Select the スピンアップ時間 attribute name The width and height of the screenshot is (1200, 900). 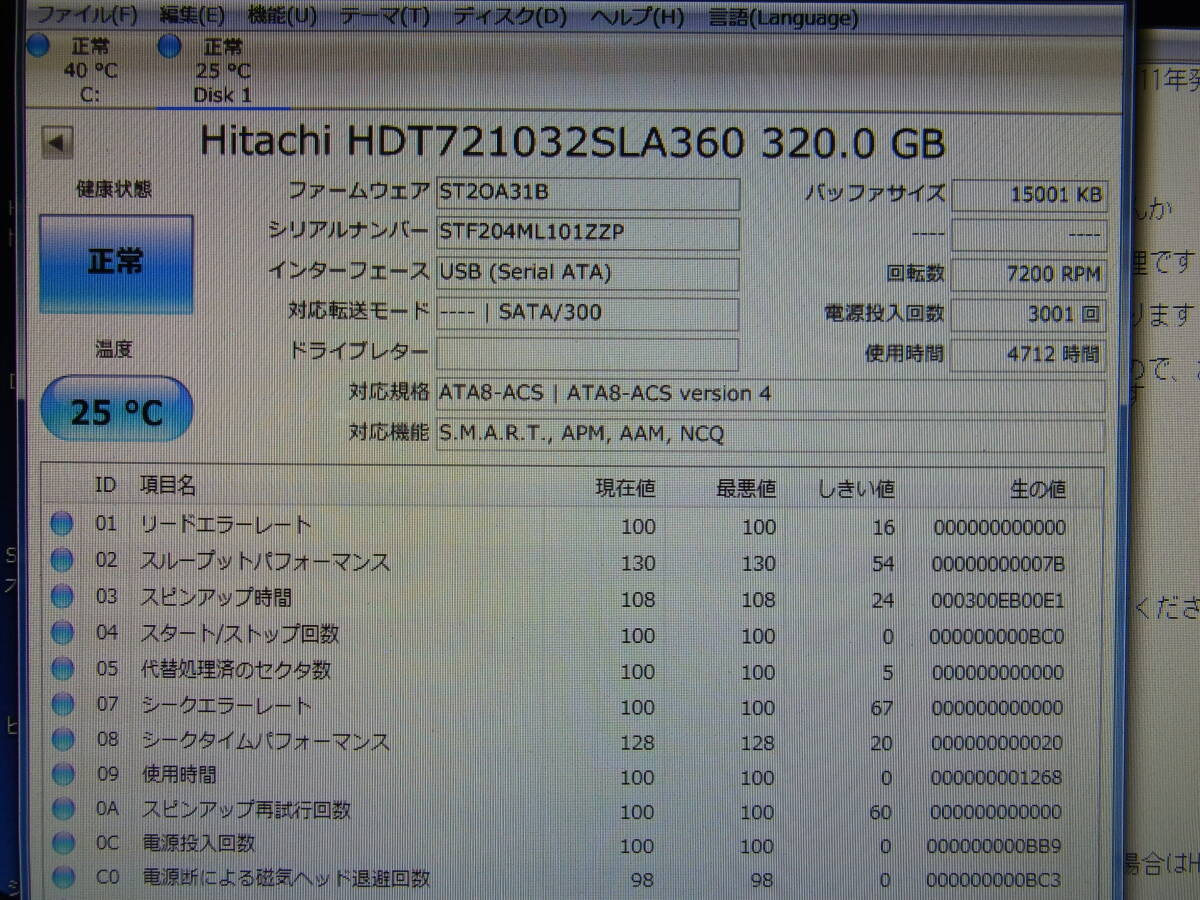click(x=216, y=598)
